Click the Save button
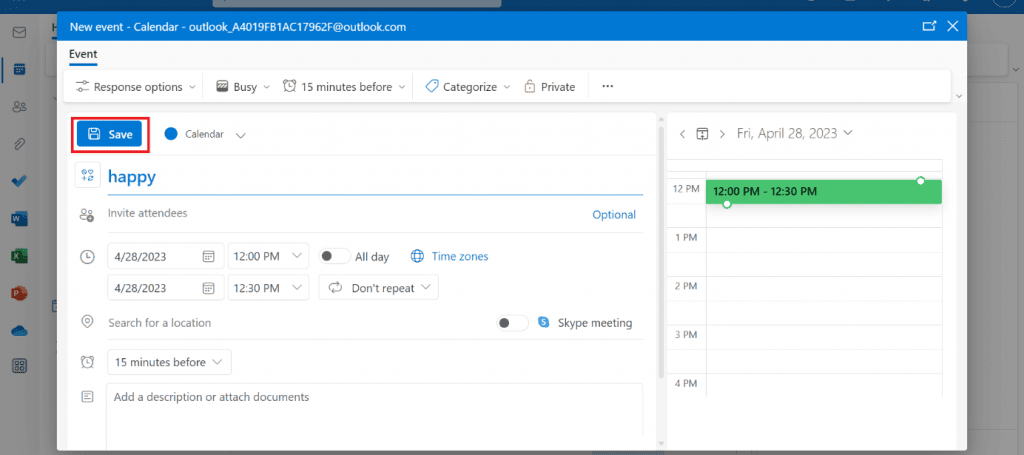Viewport: 1024px width, 455px height. (x=110, y=134)
